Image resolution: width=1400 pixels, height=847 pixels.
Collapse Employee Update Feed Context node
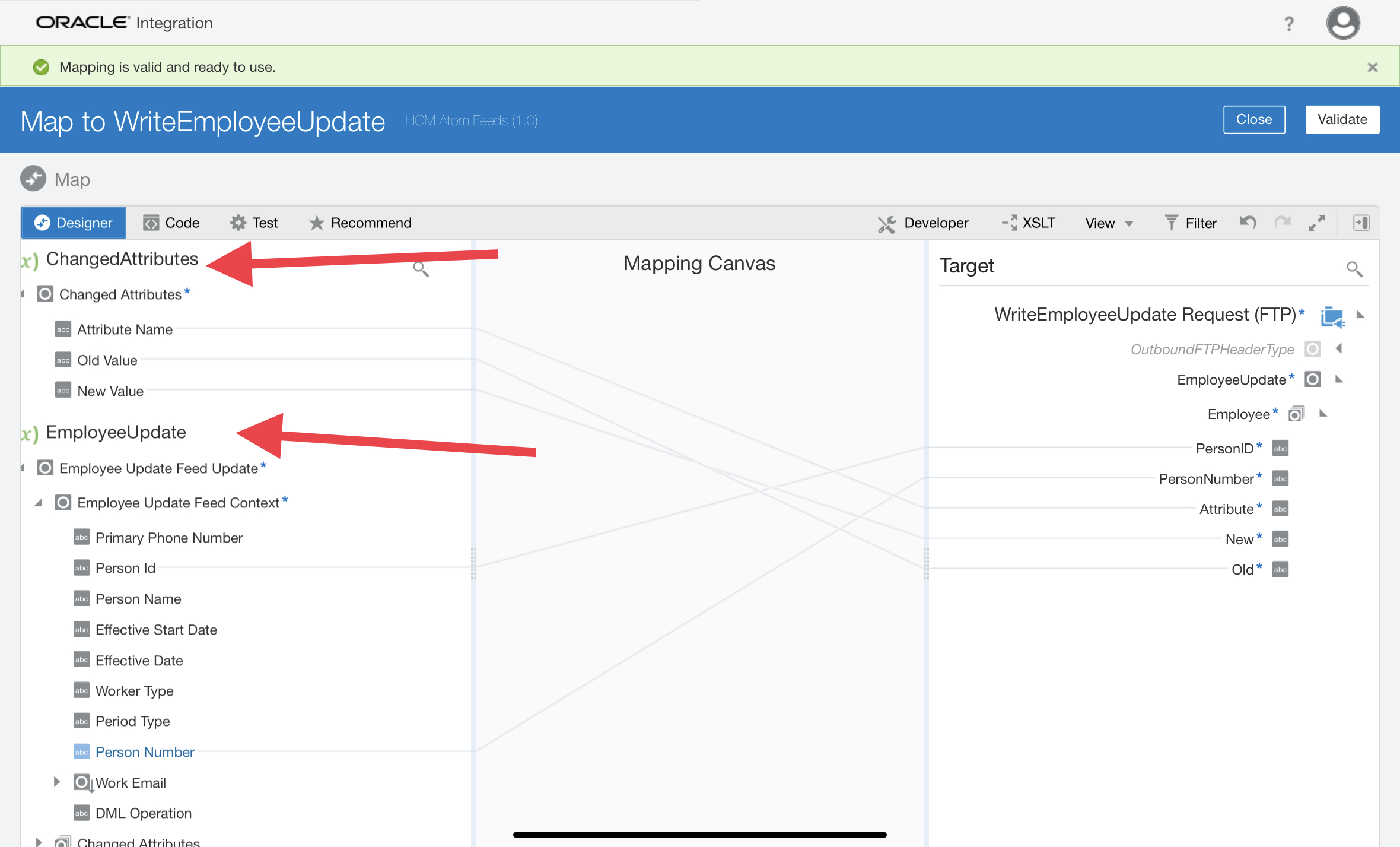click(x=39, y=503)
